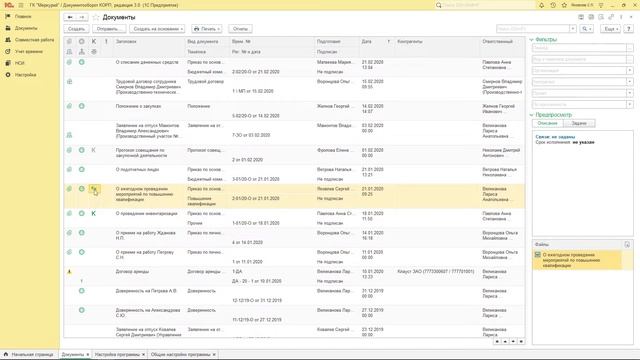Open the attached file in Файлы panel
Screen dimensions: 640x360
577,260
